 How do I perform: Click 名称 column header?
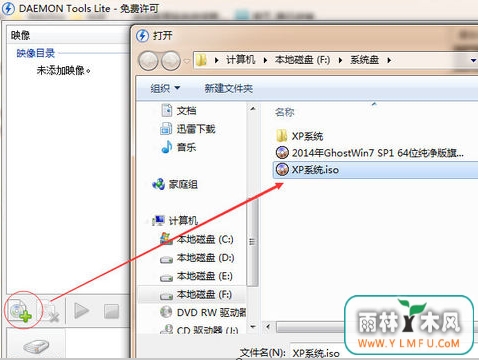pyautogui.click(x=285, y=112)
